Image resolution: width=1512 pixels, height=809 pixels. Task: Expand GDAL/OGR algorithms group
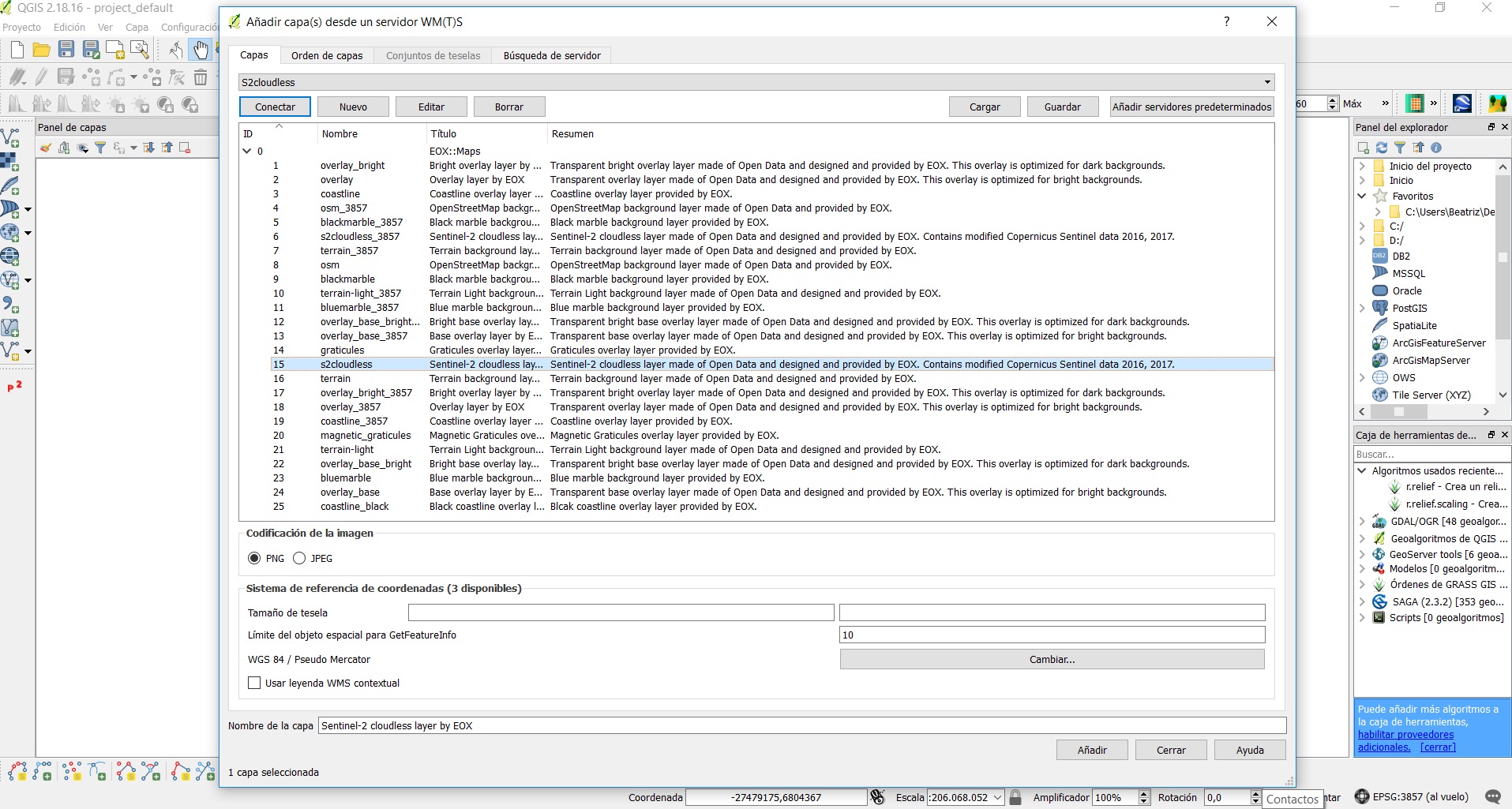coord(1362,521)
